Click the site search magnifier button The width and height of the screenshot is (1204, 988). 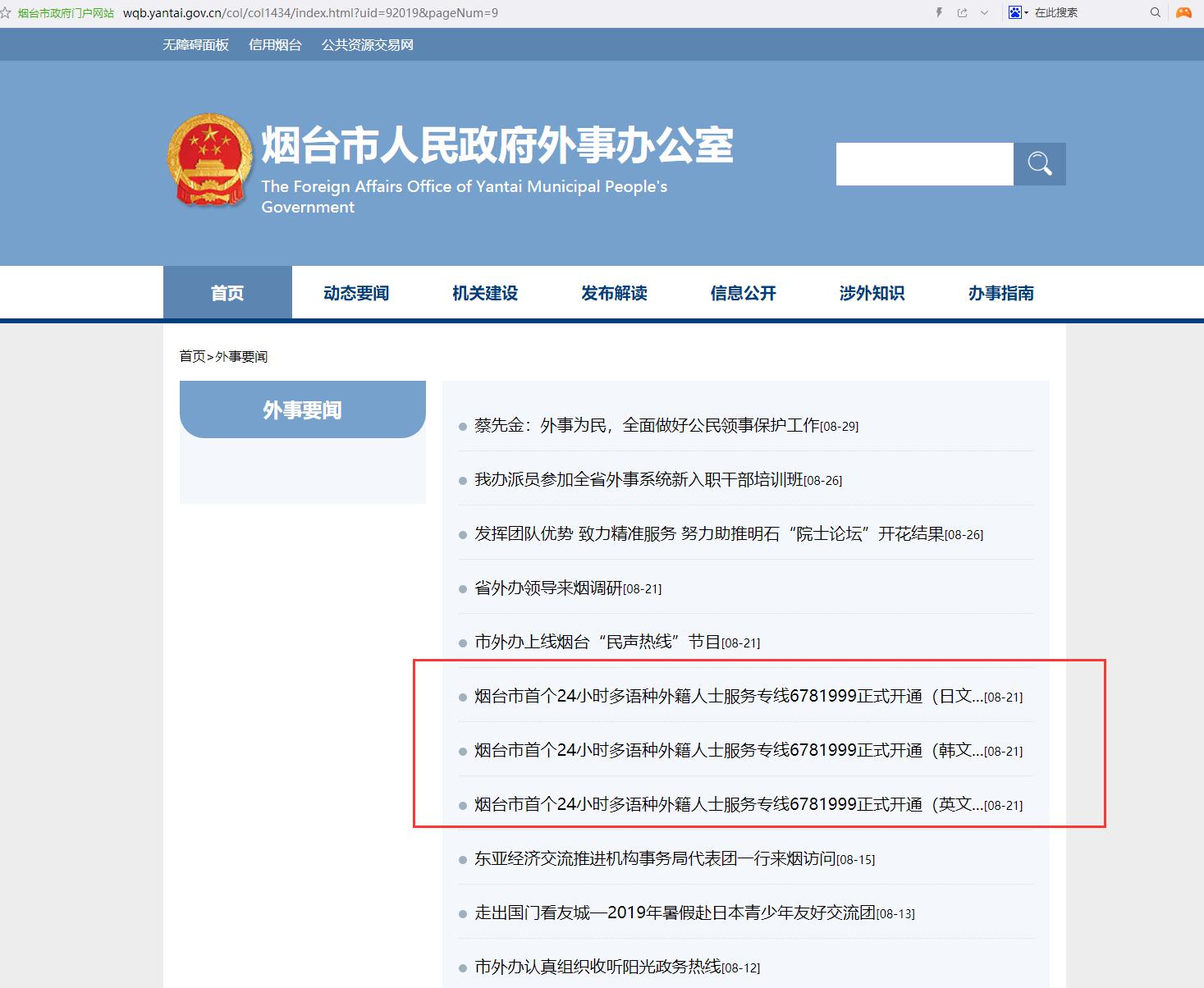(1040, 164)
